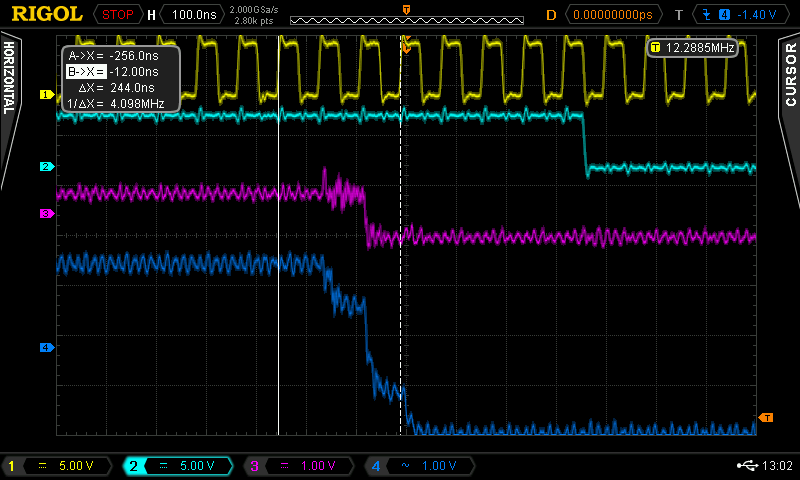Click the 12.2885MHz frequency counter badge

pyautogui.click(x=693, y=48)
